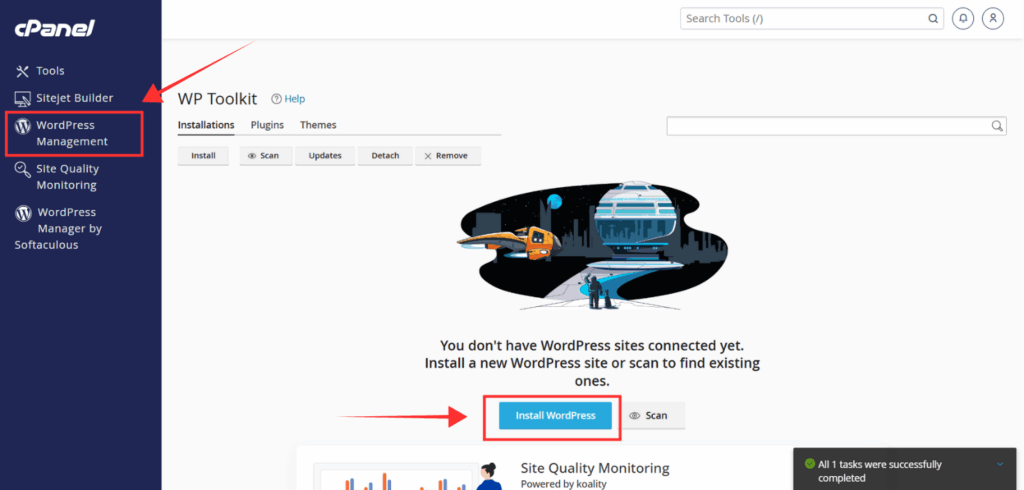This screenshot has width=1024, height=490.
Task: Switch to the Plugins tab
Action: pos(267,125)
